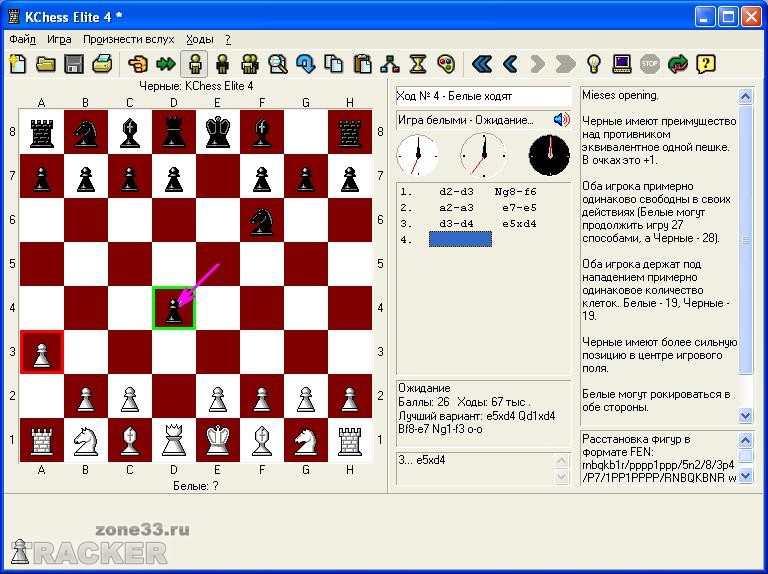Click move Ng8-f6 in move list

click(515, 191)
